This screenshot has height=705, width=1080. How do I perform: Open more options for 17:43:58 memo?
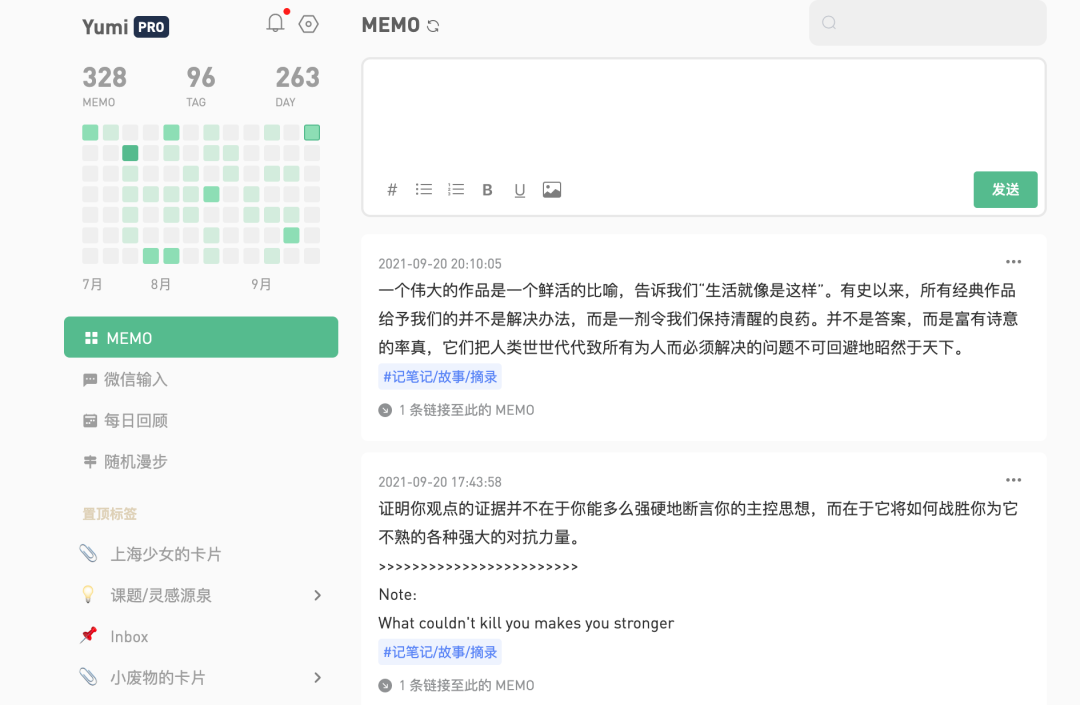(x=1013, y=480)
